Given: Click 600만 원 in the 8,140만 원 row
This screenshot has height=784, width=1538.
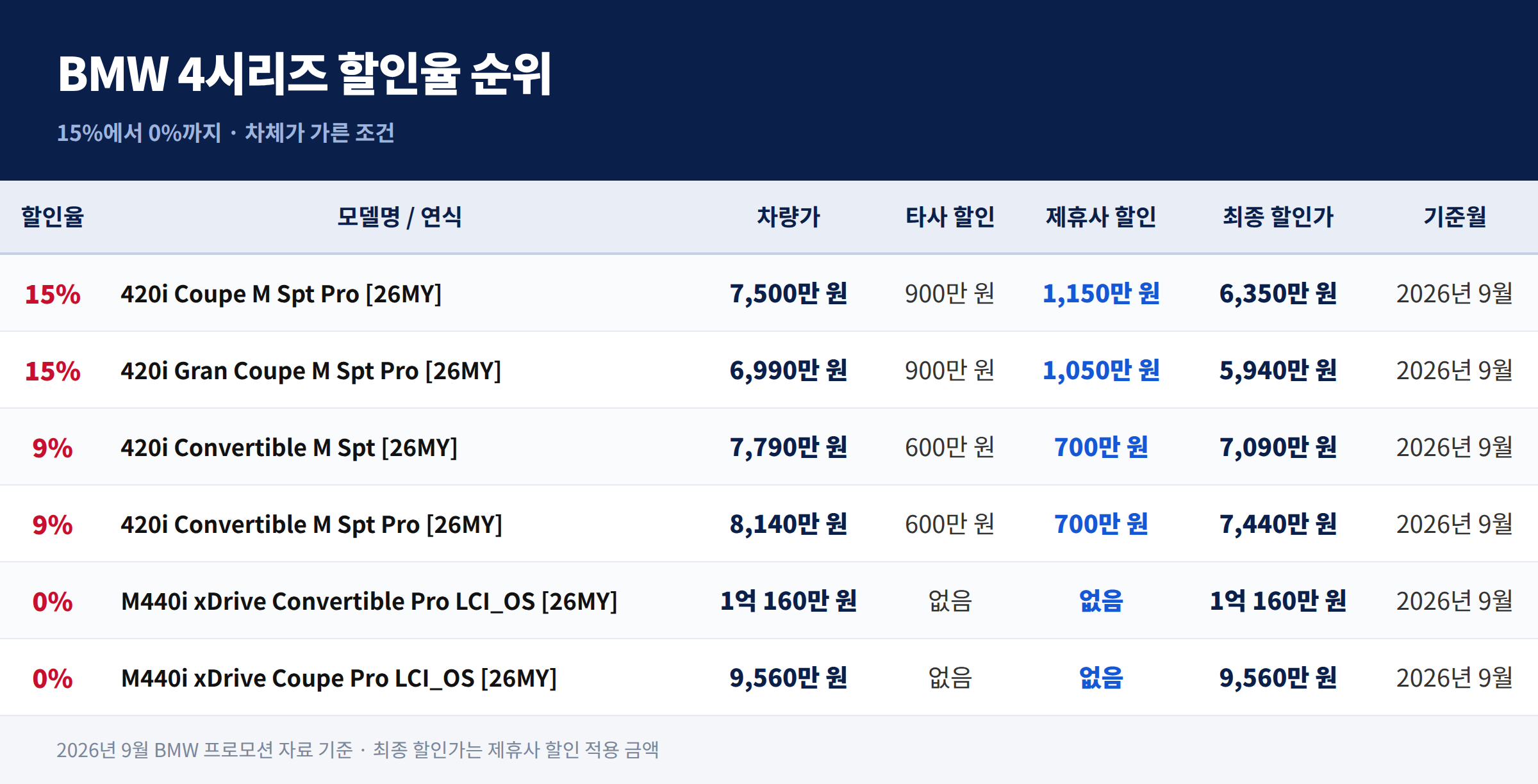Looking at the screenshot, I should 950,524.
